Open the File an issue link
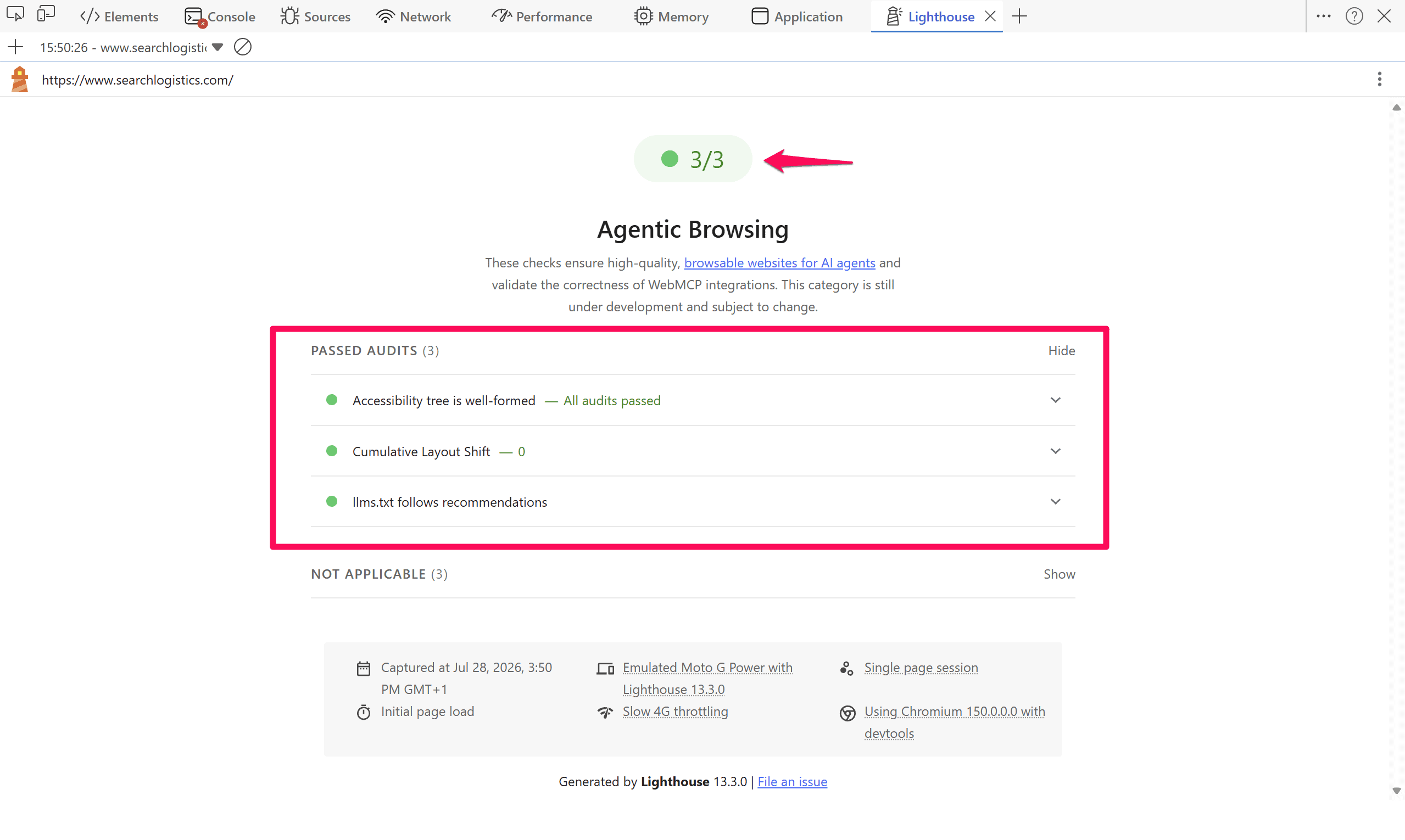1405x840 pixels. tap(792, 782)
